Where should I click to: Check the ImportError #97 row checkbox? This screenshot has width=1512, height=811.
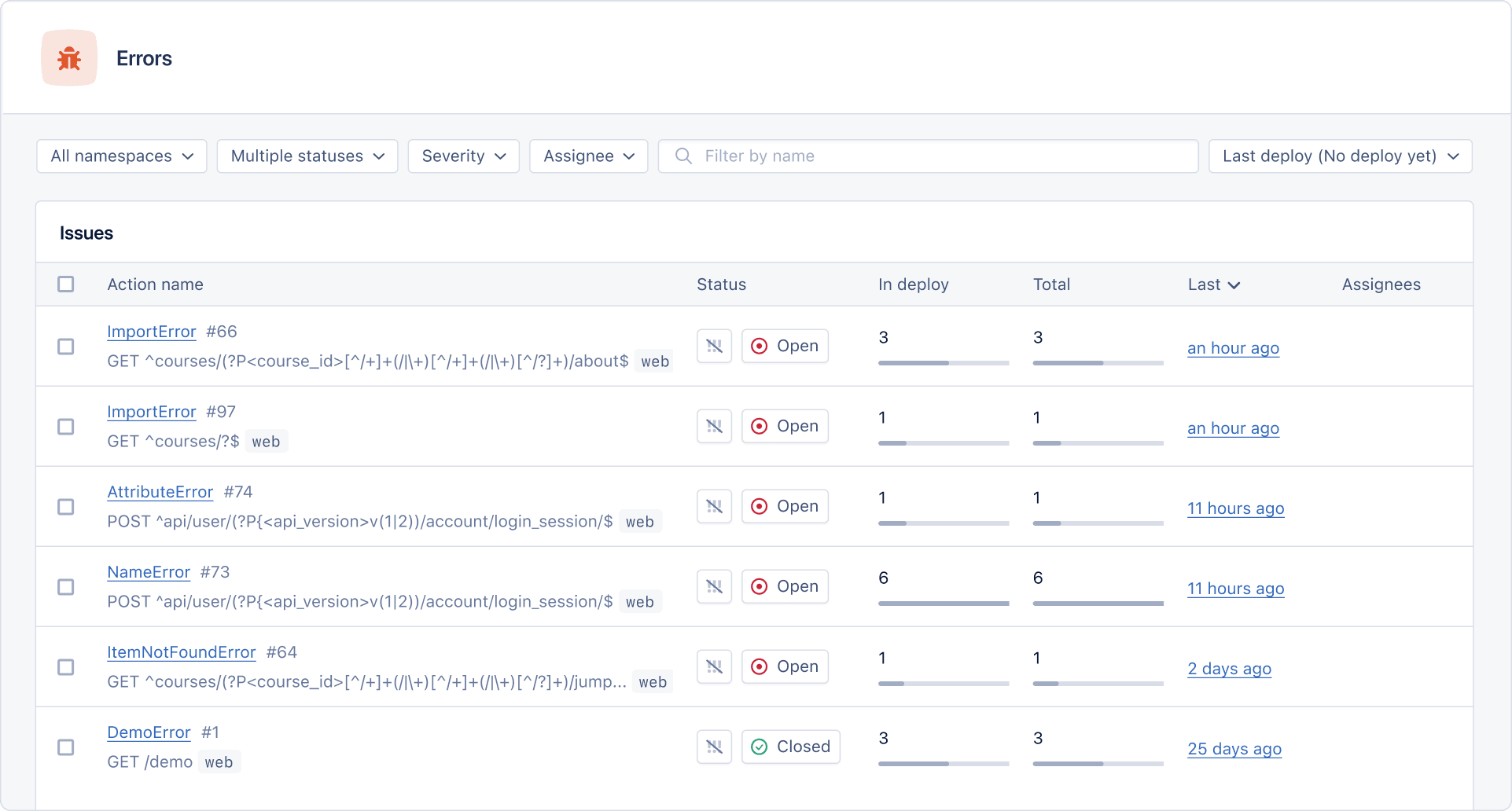(x=66, y=427)
